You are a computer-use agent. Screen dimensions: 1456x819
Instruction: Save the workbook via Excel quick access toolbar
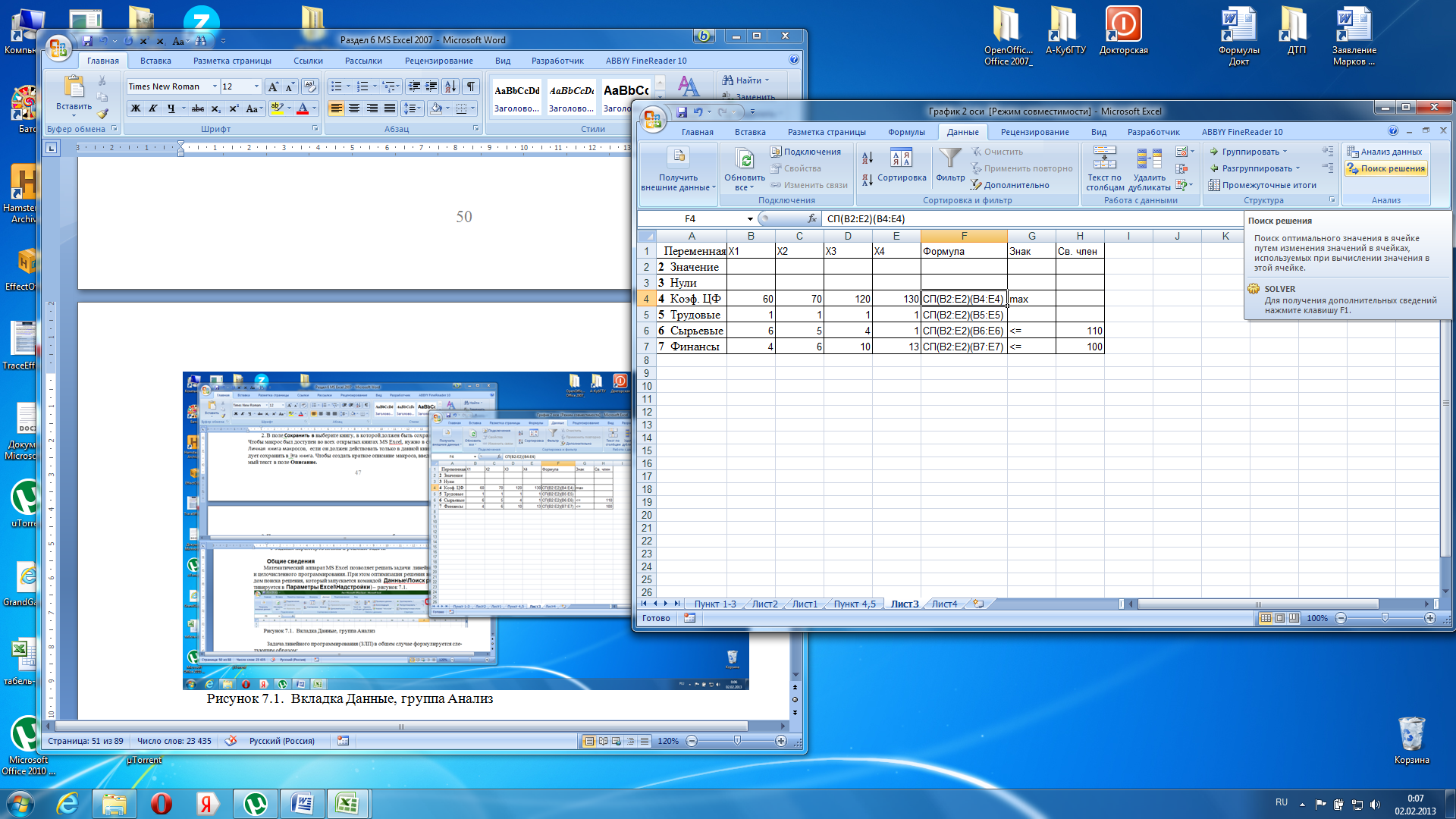[682, 112]
